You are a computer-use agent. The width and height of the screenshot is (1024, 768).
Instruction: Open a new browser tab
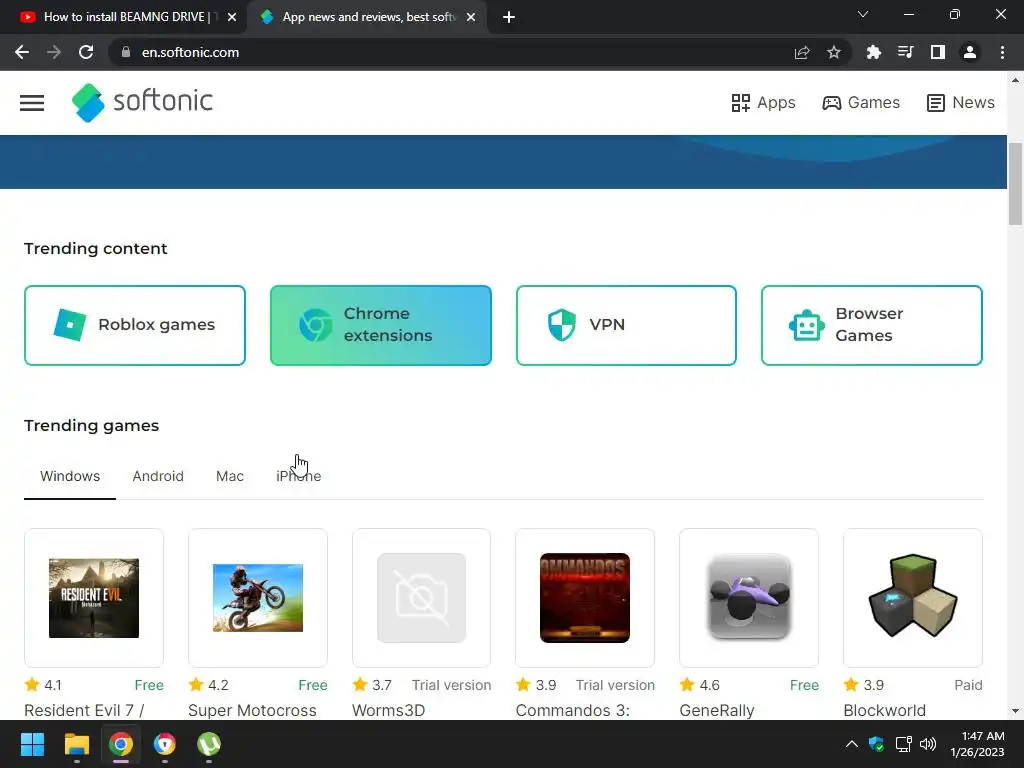509,18
